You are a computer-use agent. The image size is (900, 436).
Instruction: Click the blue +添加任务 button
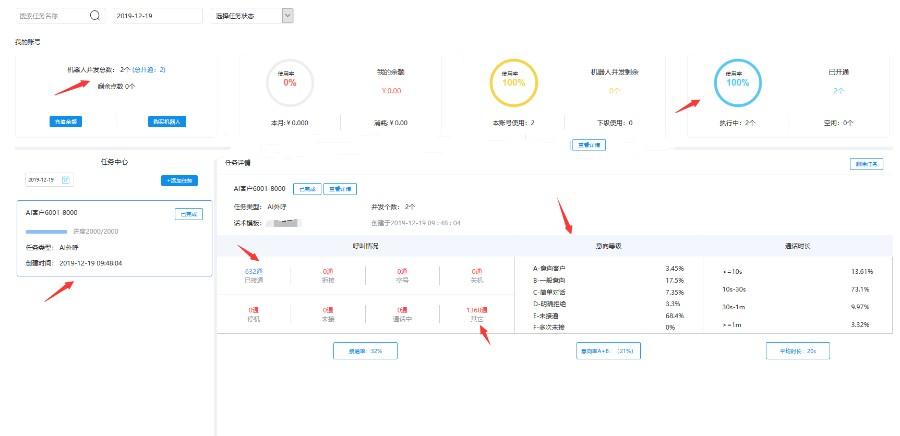click(180, 180)
